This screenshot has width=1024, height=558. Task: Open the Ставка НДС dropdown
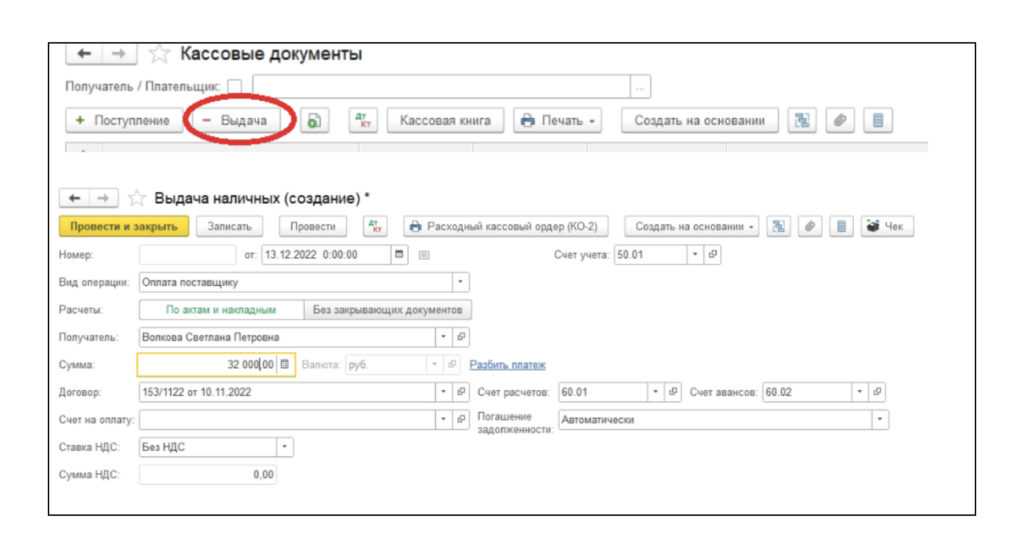tap(284, 447)
